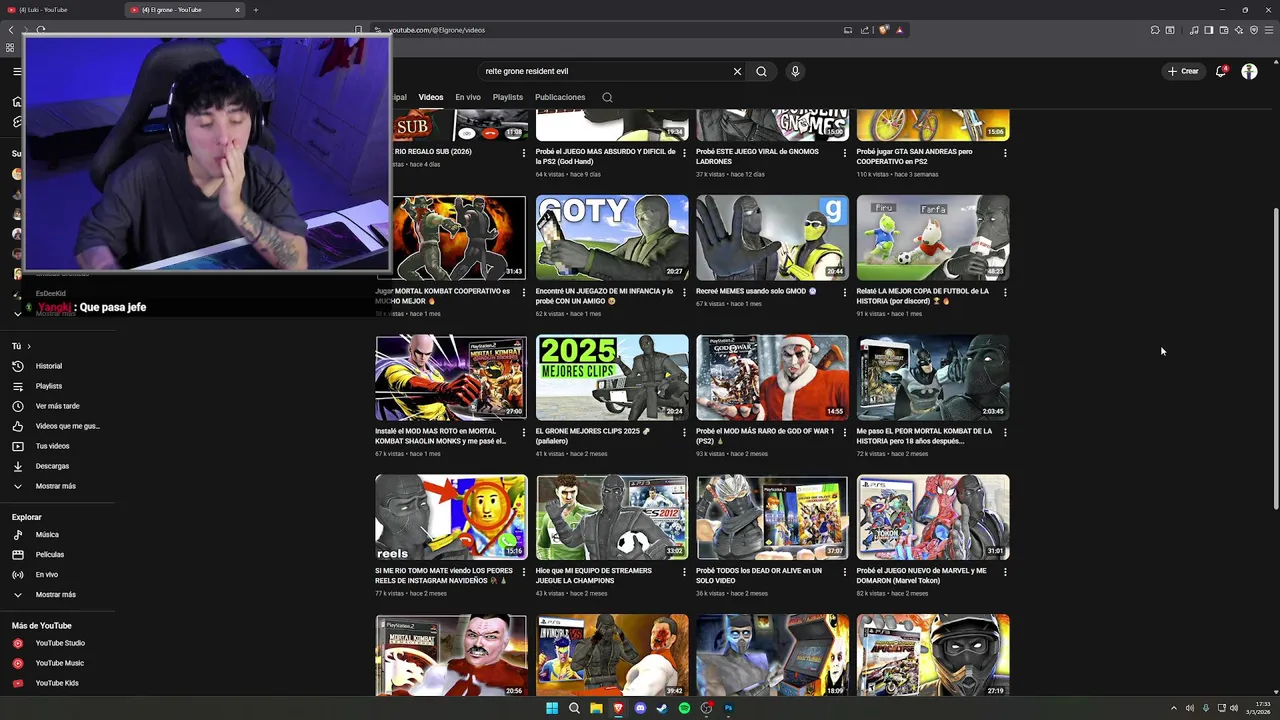Clear the YouTube search text with X
The image size is (1280, 720).
(x=737, y=71)
